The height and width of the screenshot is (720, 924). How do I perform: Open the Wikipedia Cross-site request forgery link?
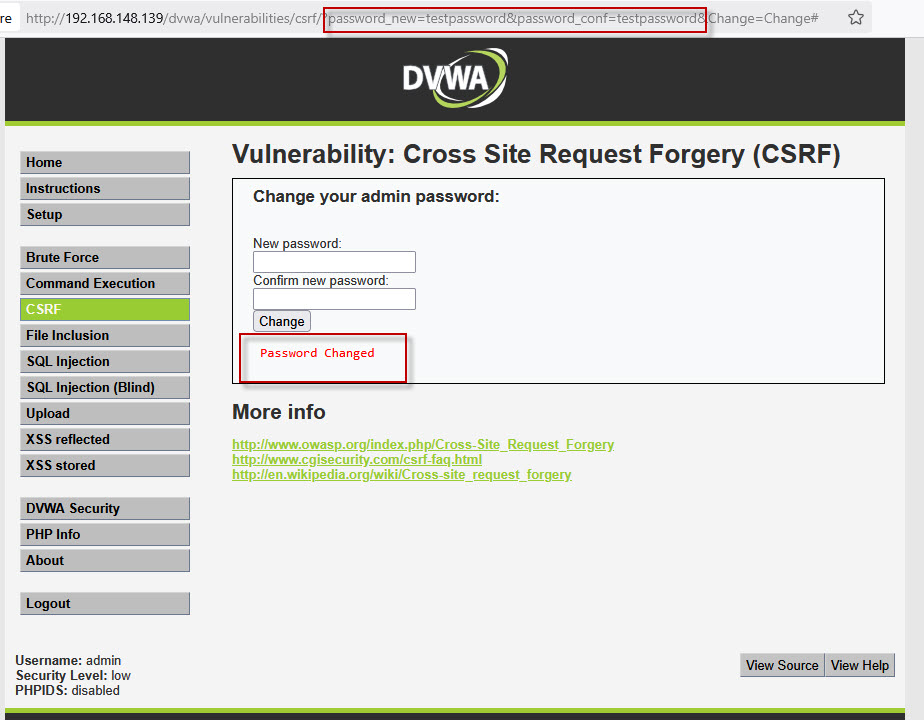[x=402, y=475]
